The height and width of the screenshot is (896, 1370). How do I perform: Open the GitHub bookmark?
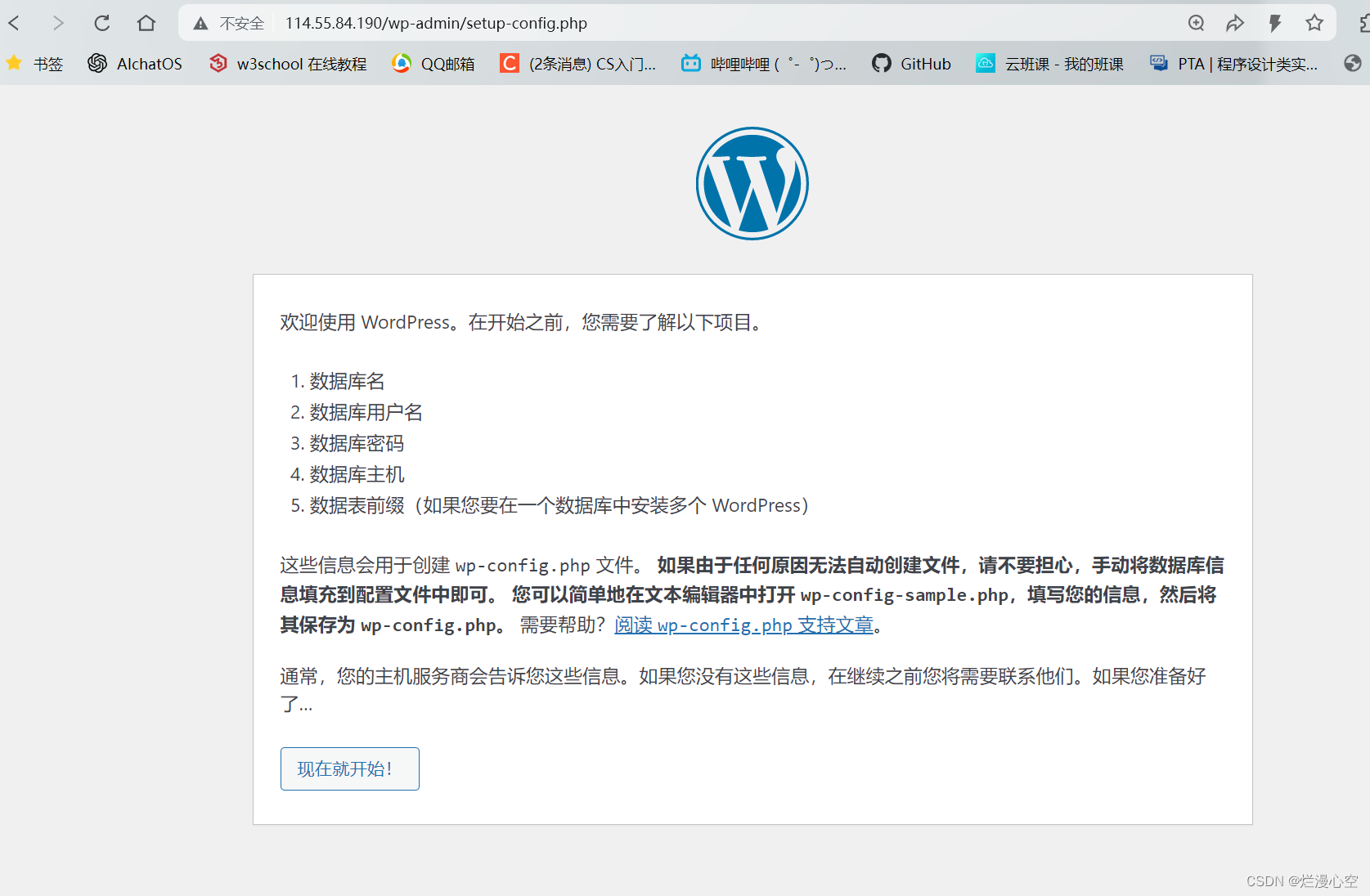[x=910, y=63]
